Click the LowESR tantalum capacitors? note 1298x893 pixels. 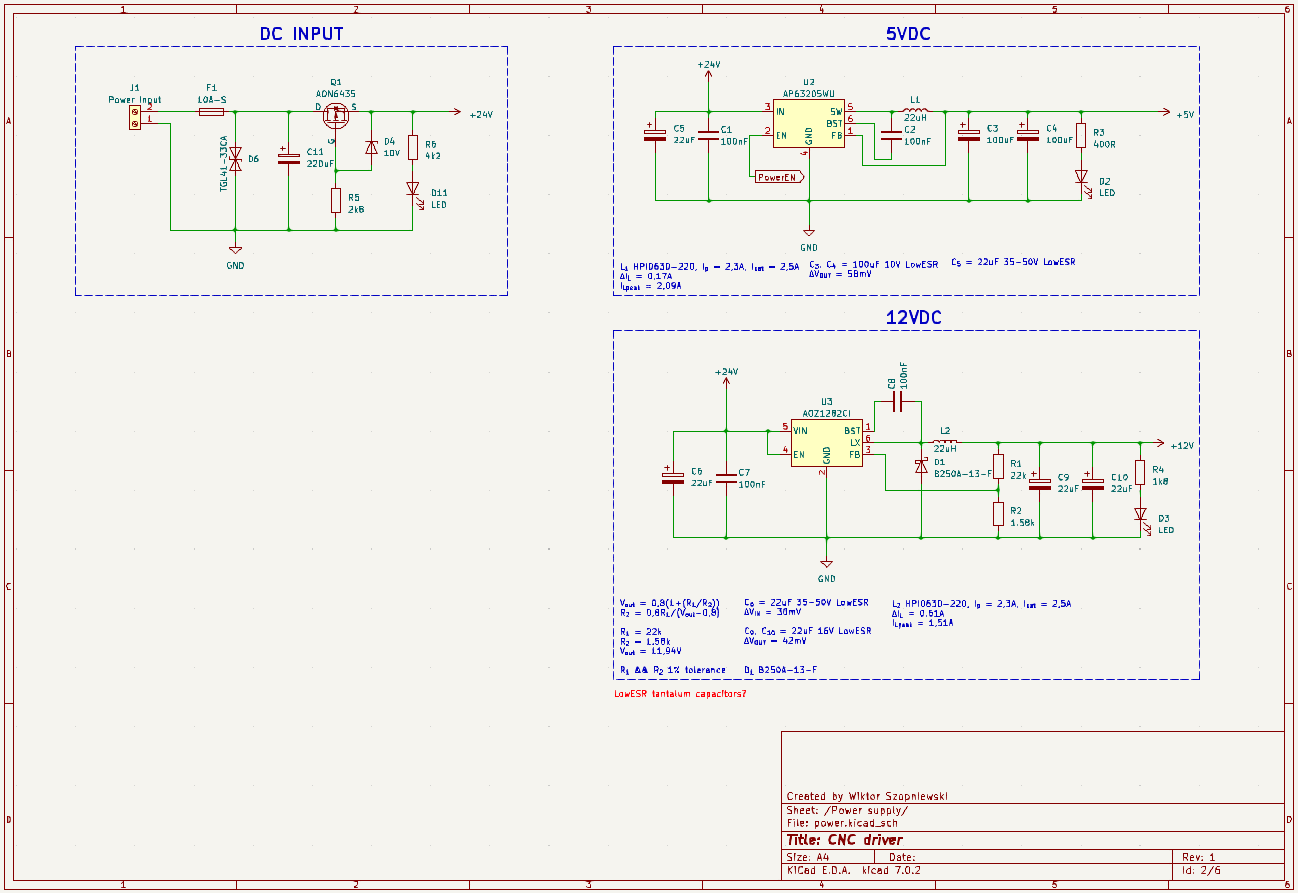(x=680, y=692)
